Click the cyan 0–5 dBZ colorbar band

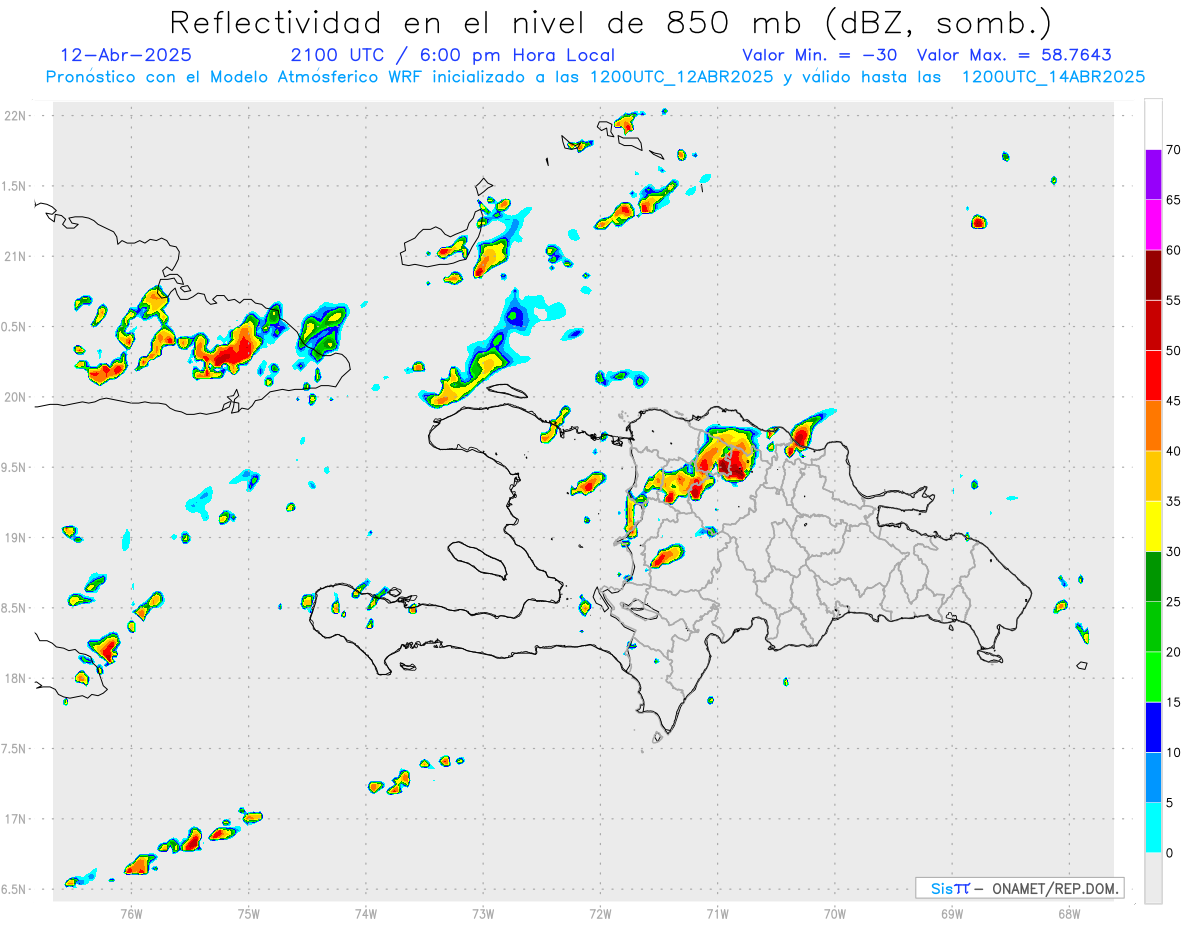coord(1153,828)
